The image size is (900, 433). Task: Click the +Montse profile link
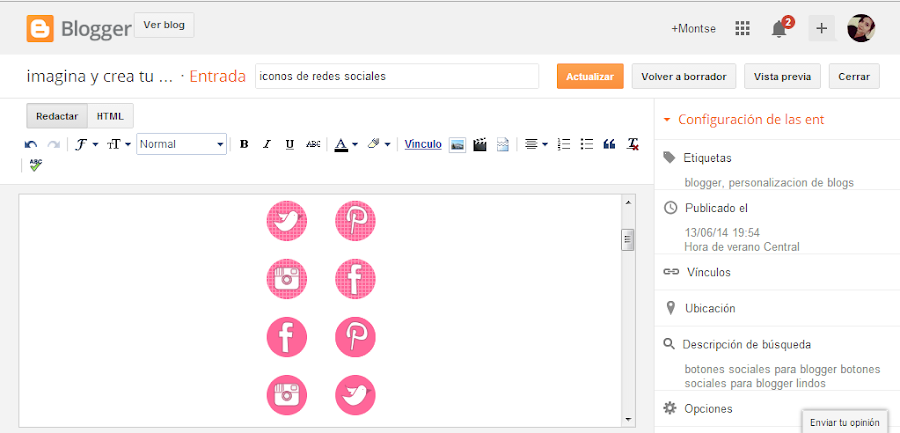tap(693, 29)
